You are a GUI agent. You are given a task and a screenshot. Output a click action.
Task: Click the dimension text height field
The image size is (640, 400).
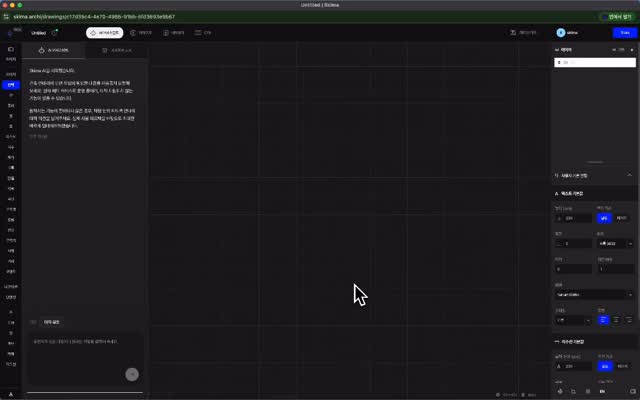pos(573,367)
